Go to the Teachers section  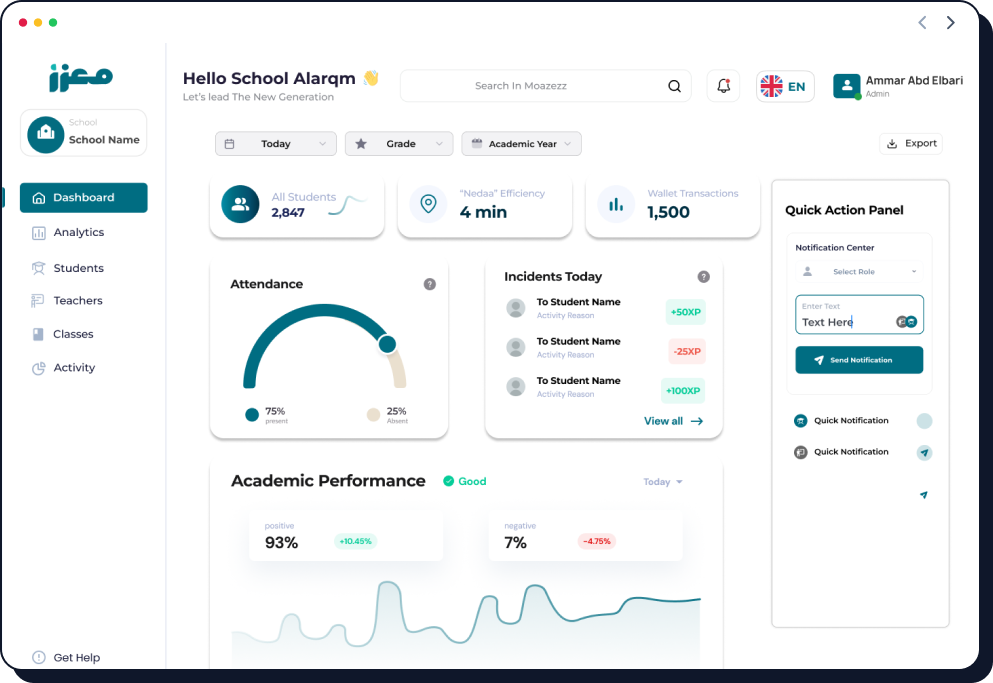pos(73,300)
